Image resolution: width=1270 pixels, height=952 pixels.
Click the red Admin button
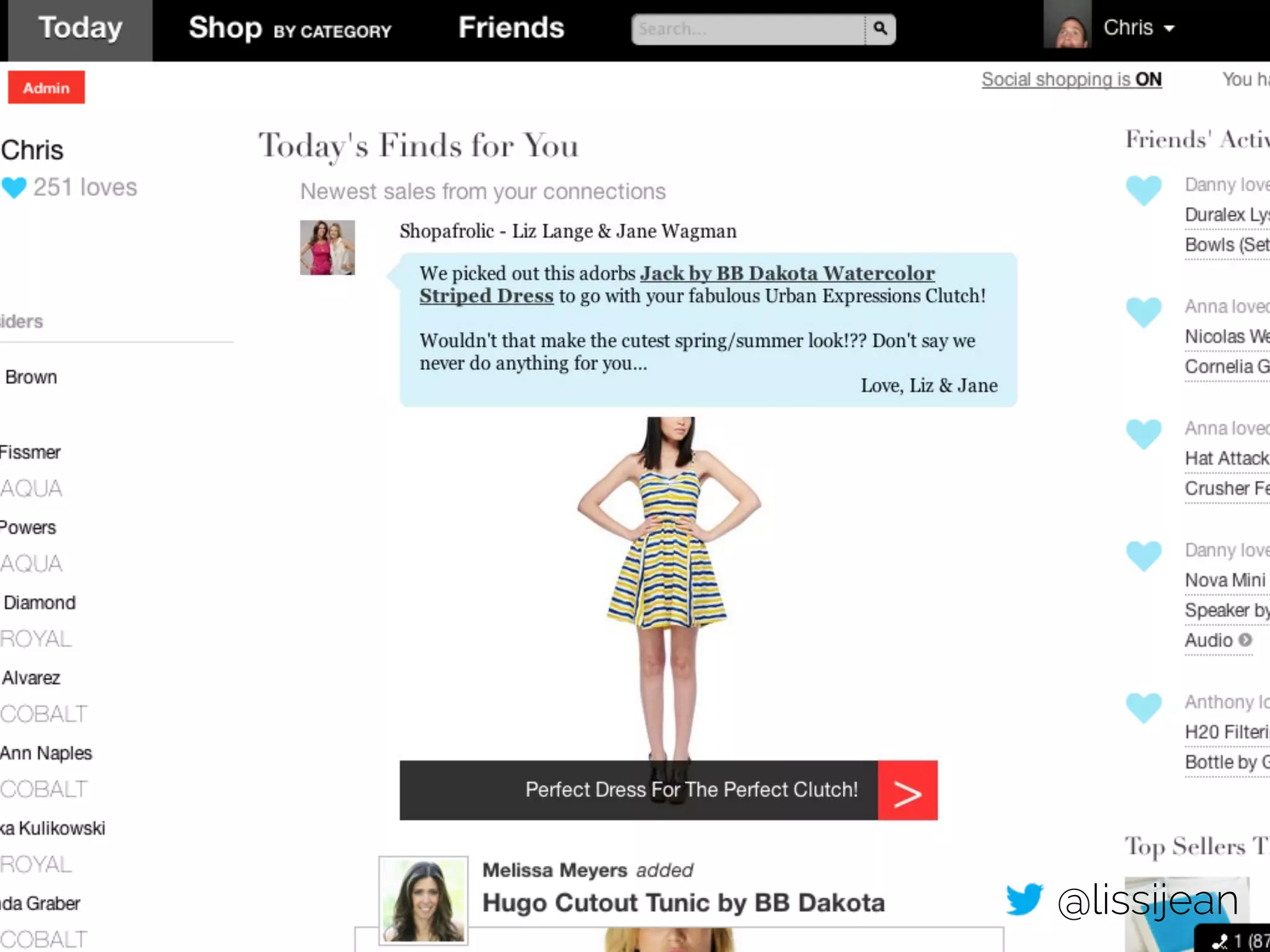(47, 88)
